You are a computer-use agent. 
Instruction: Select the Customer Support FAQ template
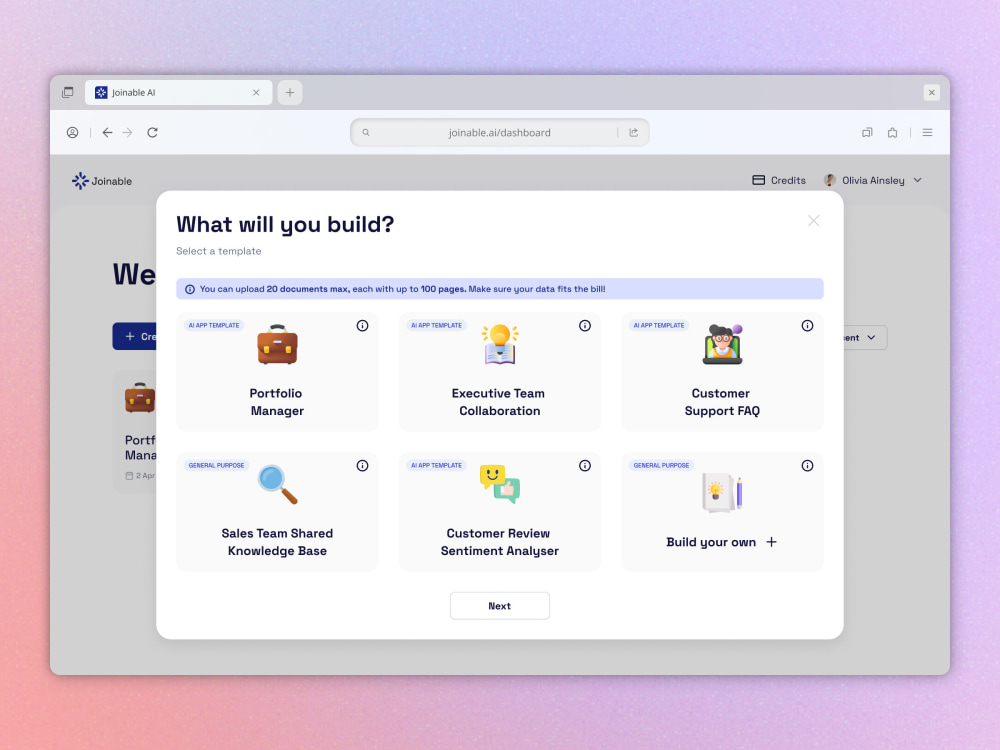coord(722,372)
